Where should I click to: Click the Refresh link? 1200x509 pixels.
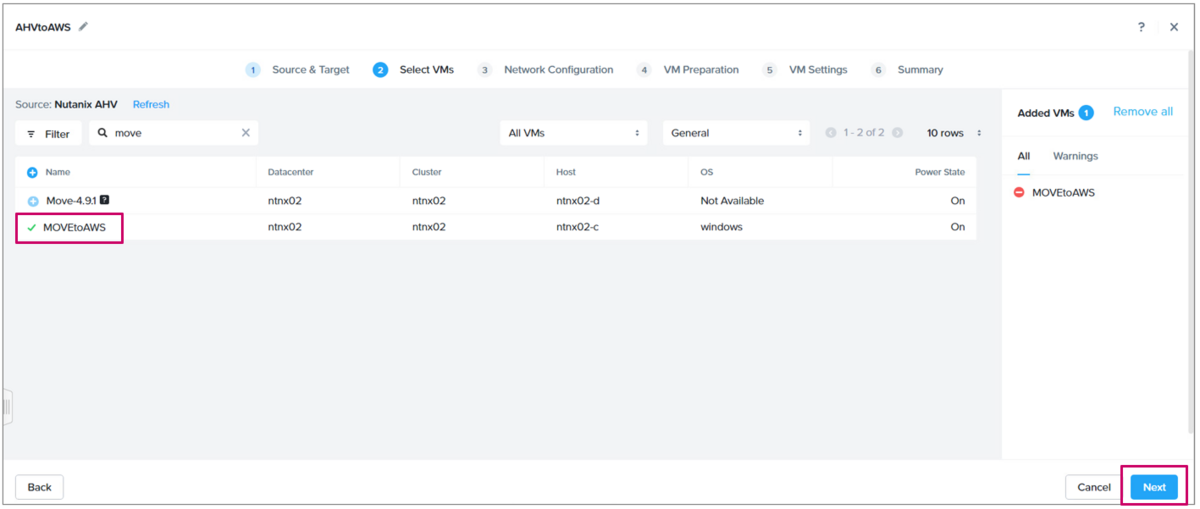(151, 104)
